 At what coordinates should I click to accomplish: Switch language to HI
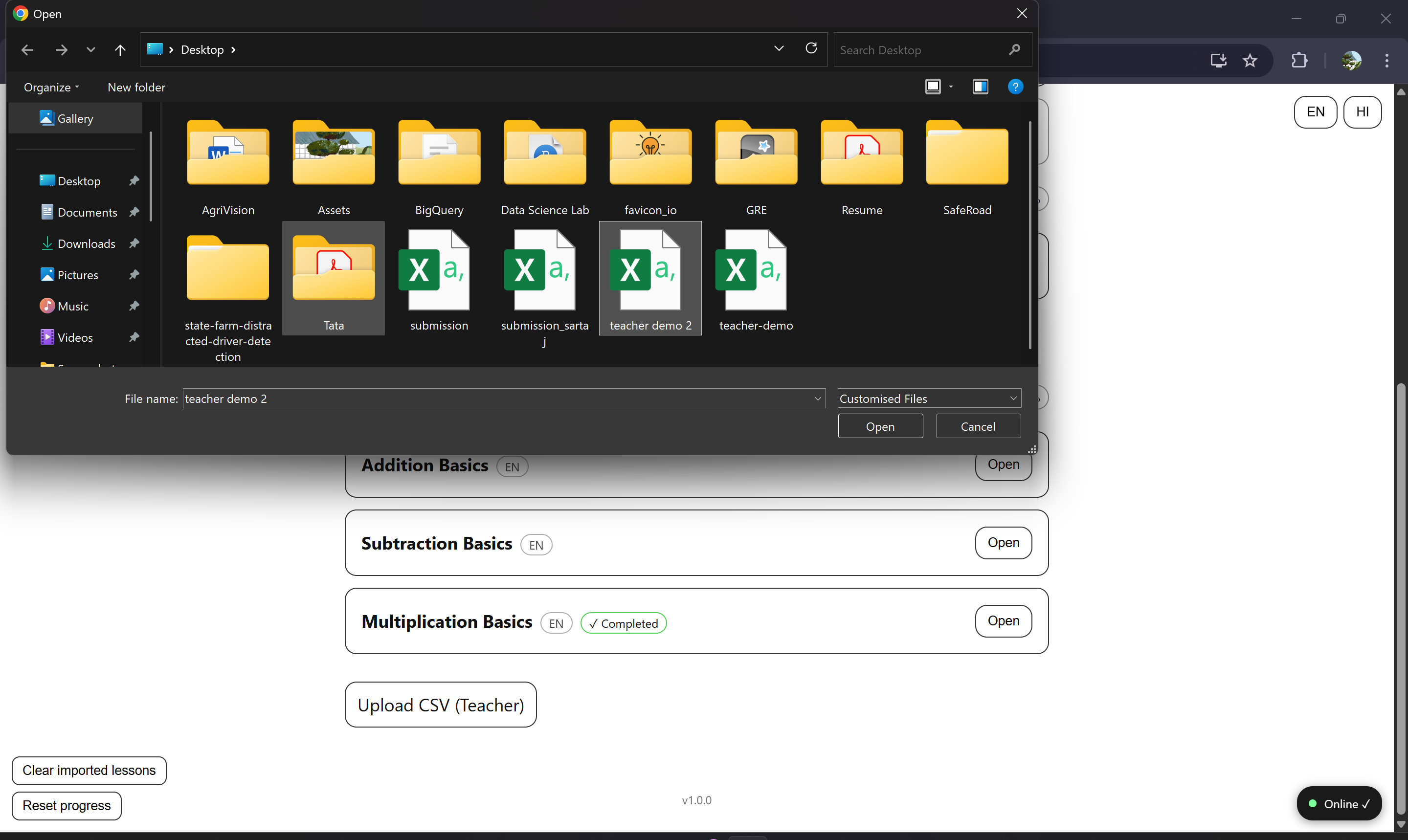point(1362,112)
